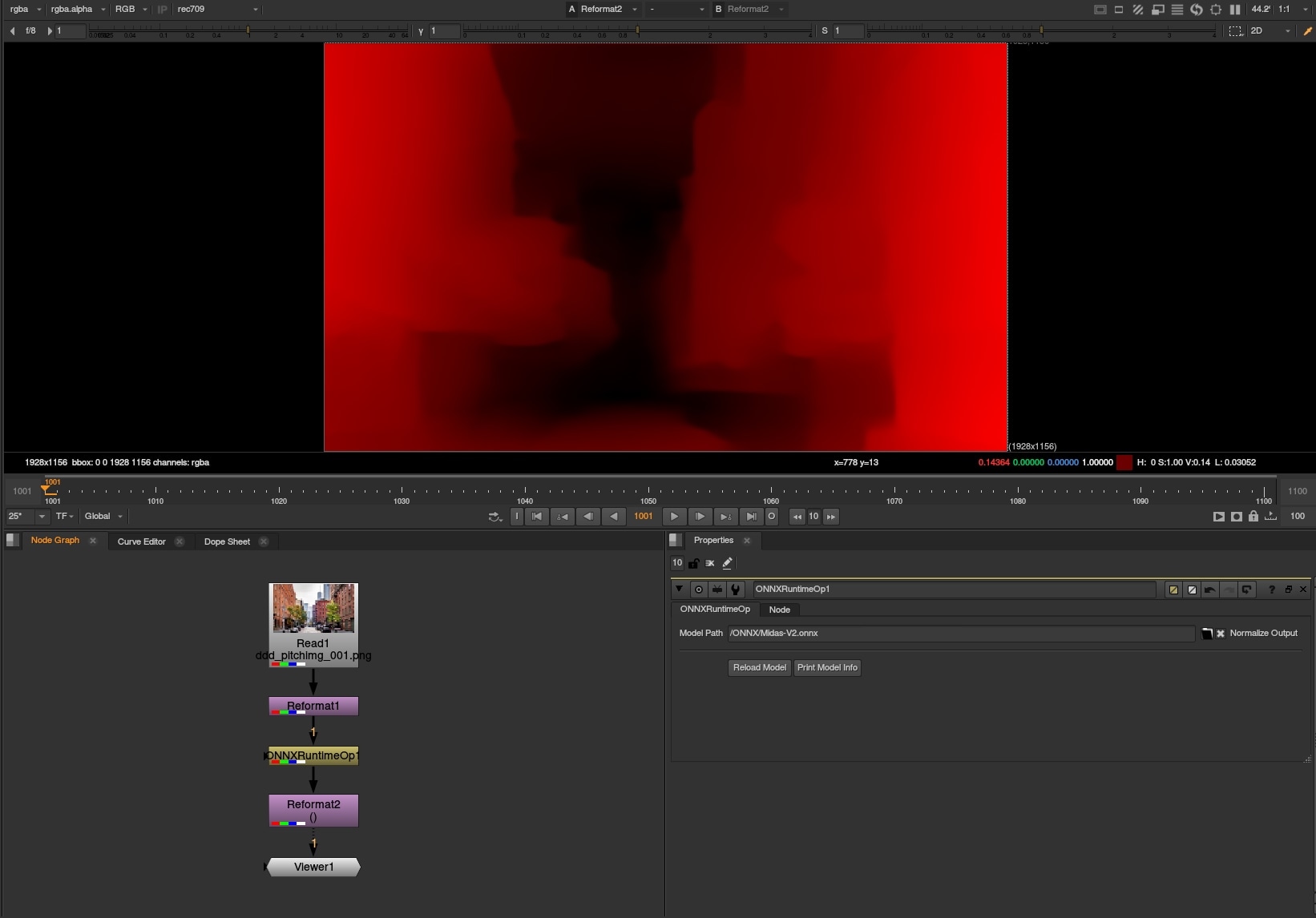
Task: Open the 2D viewer mode dropdown
Action: [x=1271, y=31]
